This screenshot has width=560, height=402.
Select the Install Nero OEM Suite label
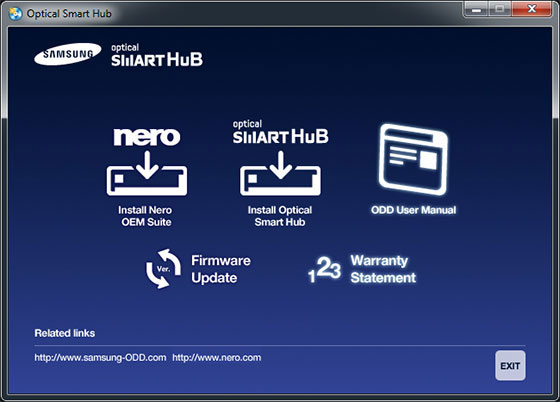[145, 216]
